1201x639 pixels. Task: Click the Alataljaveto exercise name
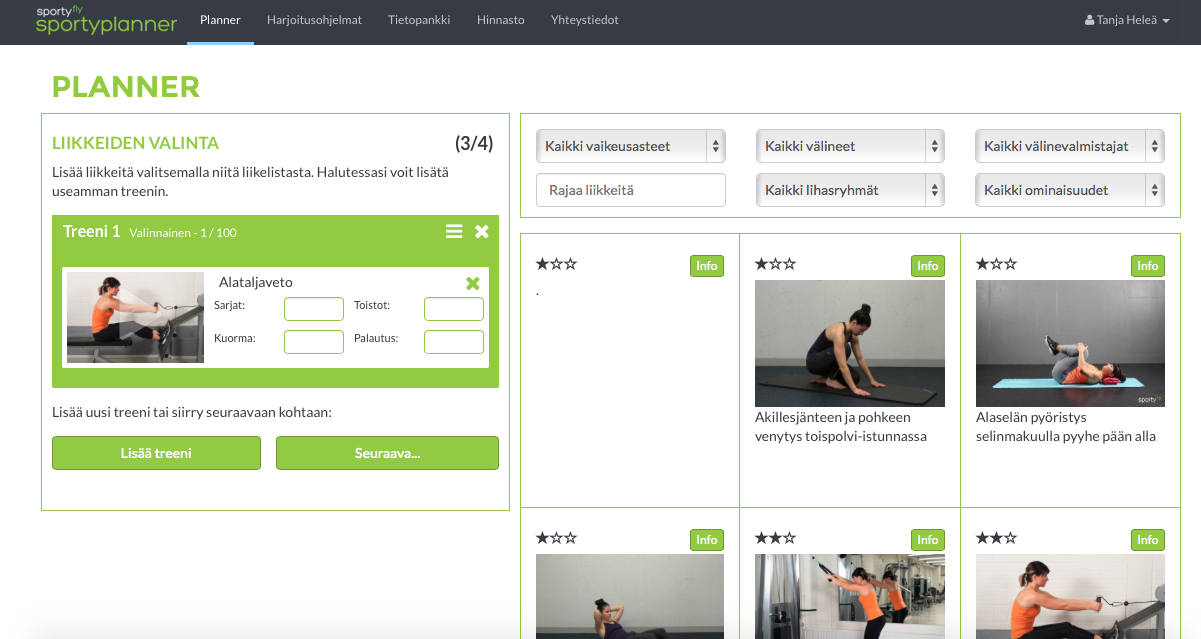[256, 283]
